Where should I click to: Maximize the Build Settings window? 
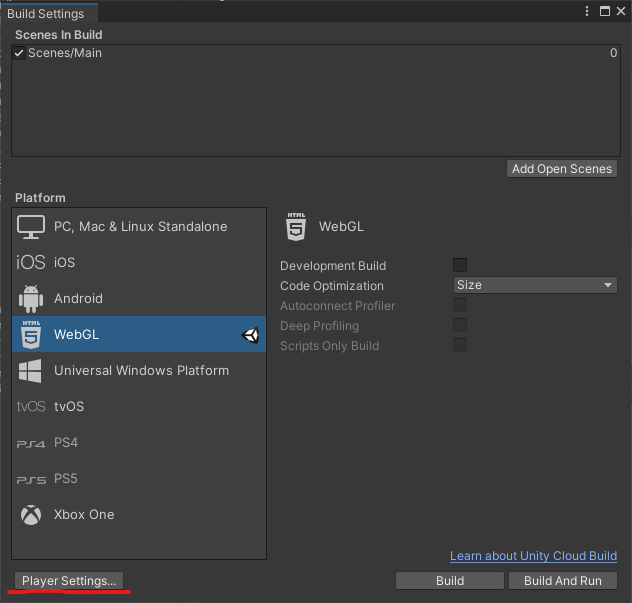(605, 11)
